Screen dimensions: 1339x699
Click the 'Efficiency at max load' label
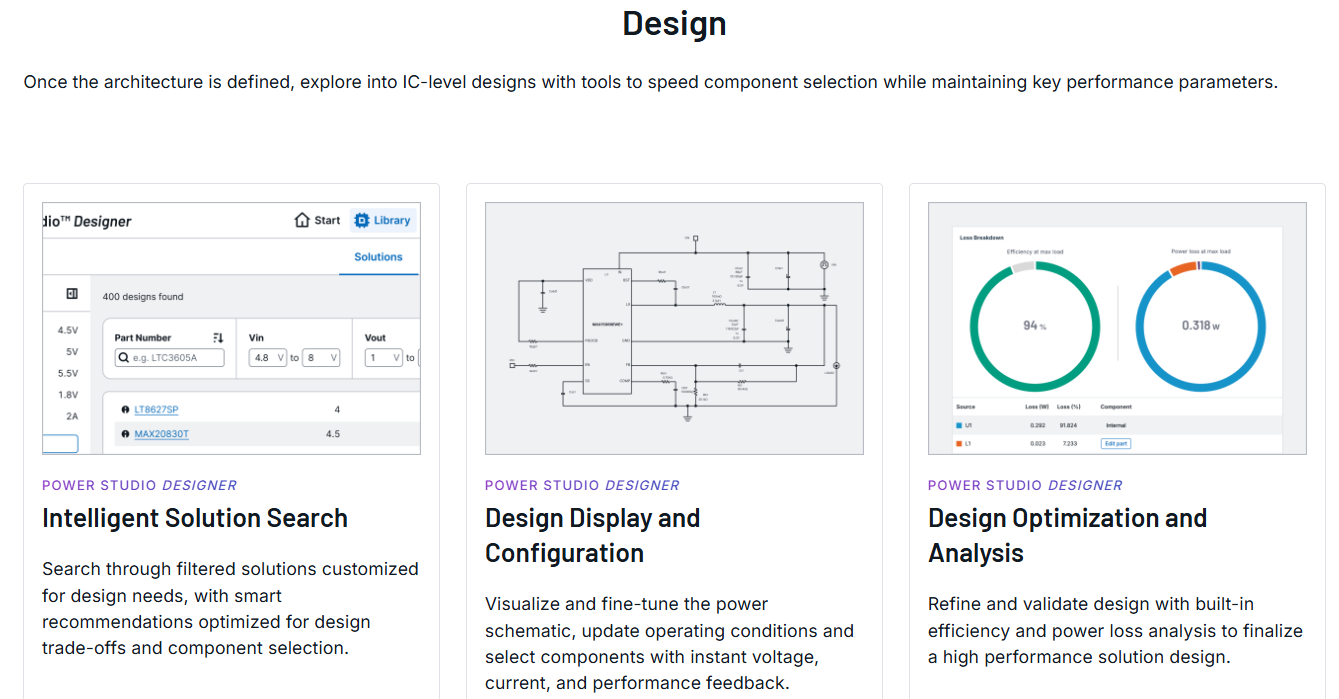coord(1035,252)
